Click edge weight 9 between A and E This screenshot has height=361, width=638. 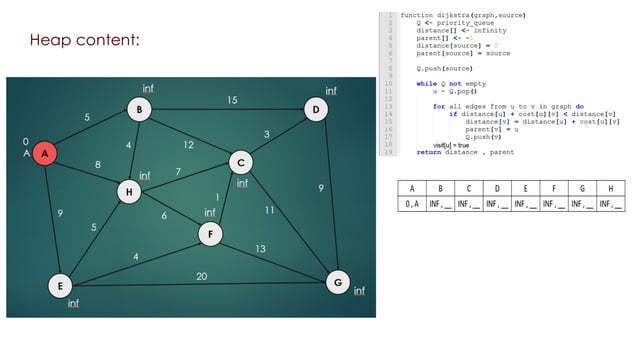click(x=60, y=213)
